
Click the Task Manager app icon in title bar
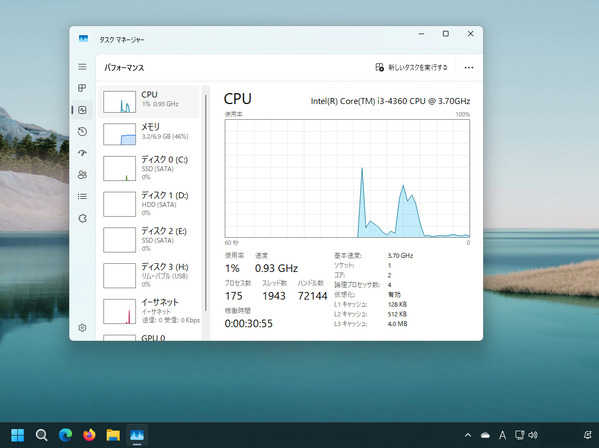(x=83, y=39)
